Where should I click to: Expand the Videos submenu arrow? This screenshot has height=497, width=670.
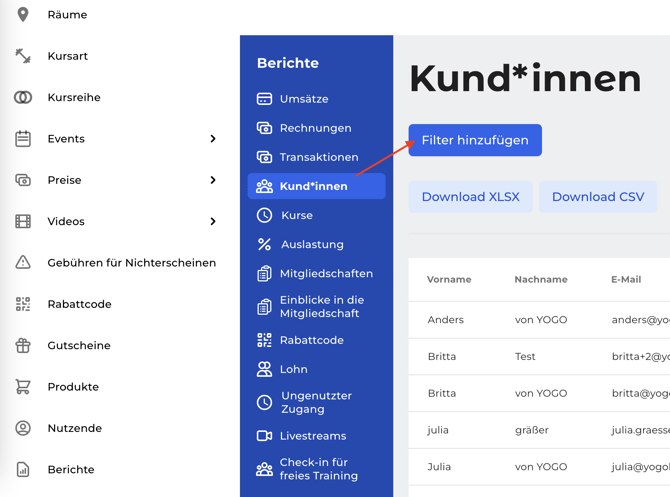point(213,222)
